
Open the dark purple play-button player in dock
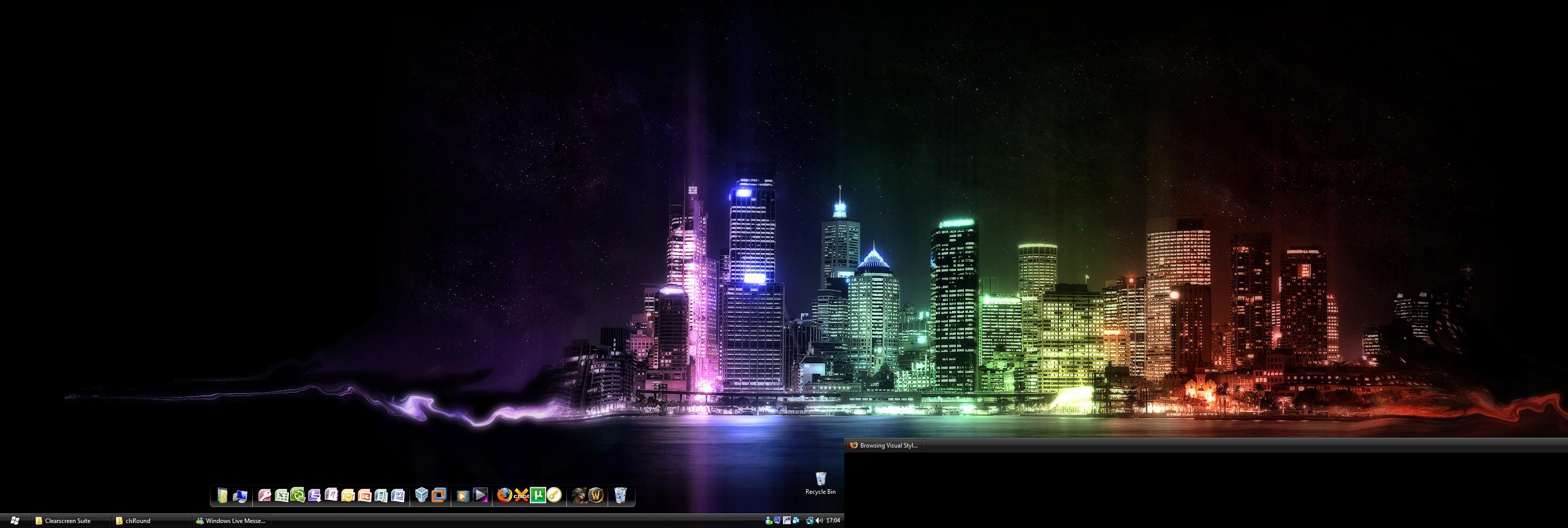coord(480,495)
